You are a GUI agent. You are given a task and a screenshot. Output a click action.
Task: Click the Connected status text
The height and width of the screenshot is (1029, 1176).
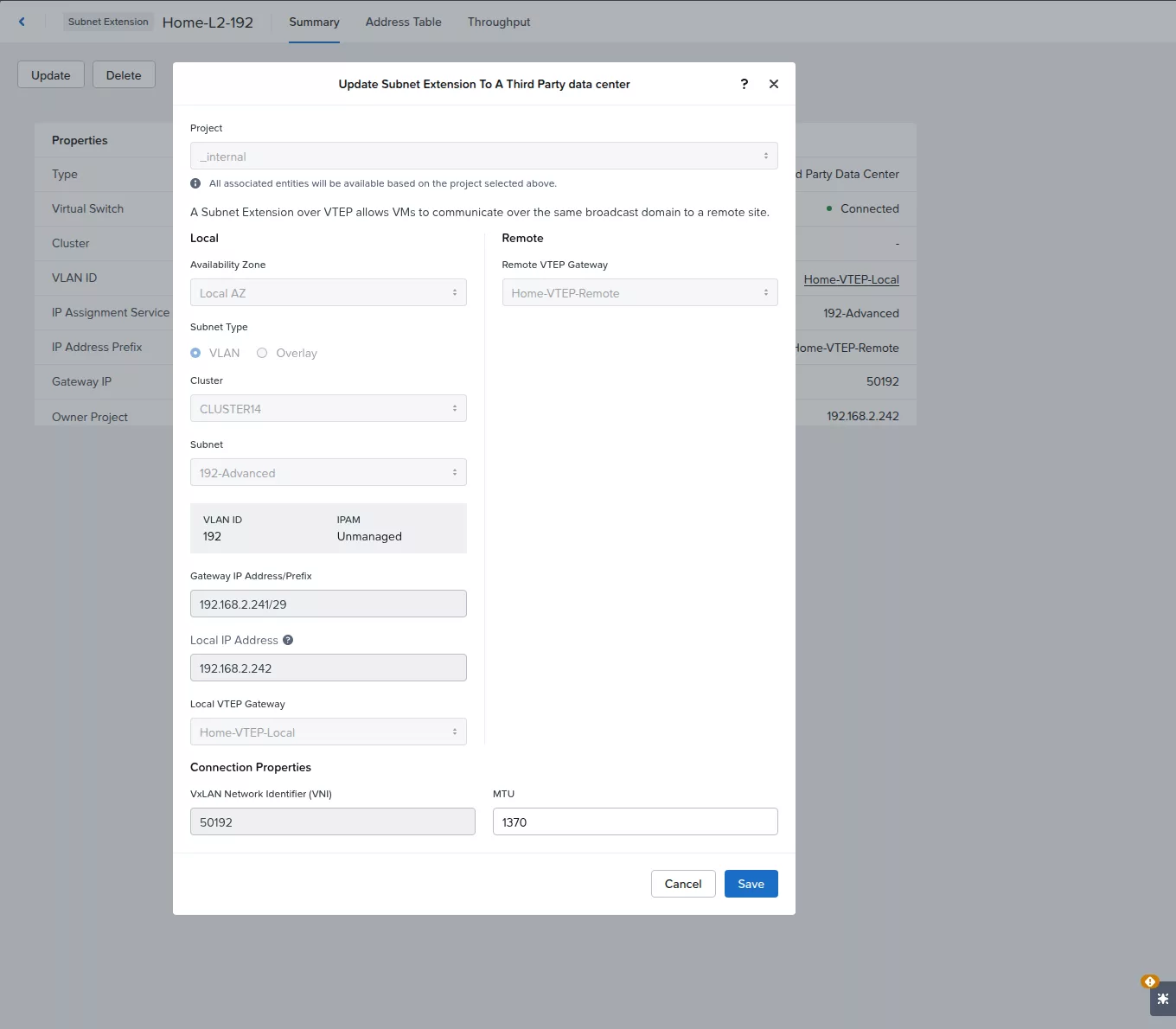pyautogui.click(x=870, y=208)
